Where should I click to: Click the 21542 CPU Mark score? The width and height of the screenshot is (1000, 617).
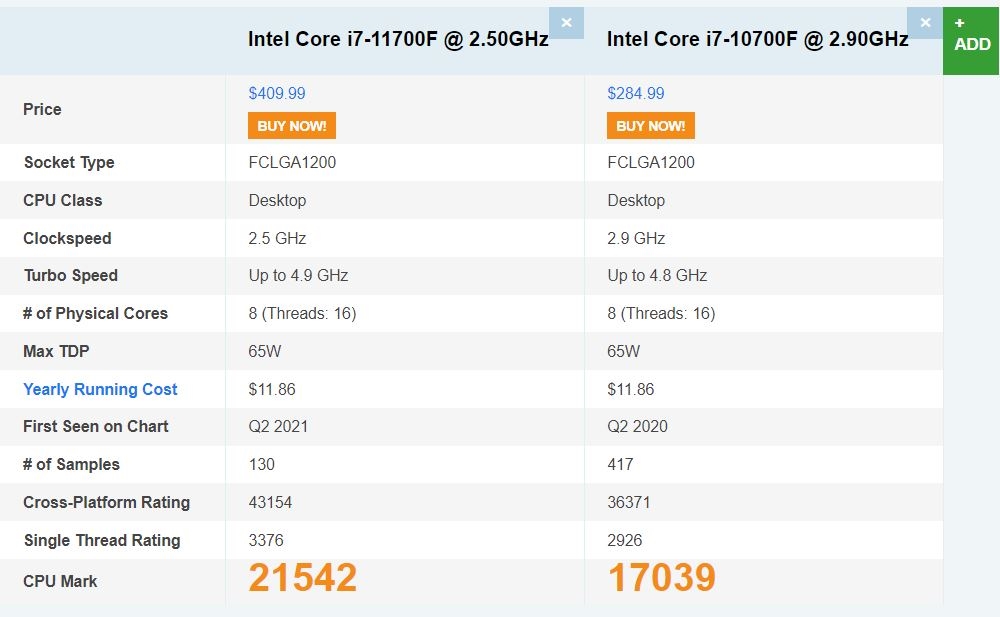click(302, 578)
